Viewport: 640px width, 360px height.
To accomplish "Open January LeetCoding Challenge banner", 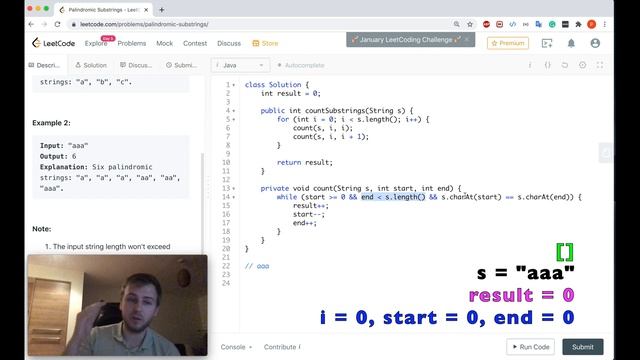I will [x=406, y=40].
